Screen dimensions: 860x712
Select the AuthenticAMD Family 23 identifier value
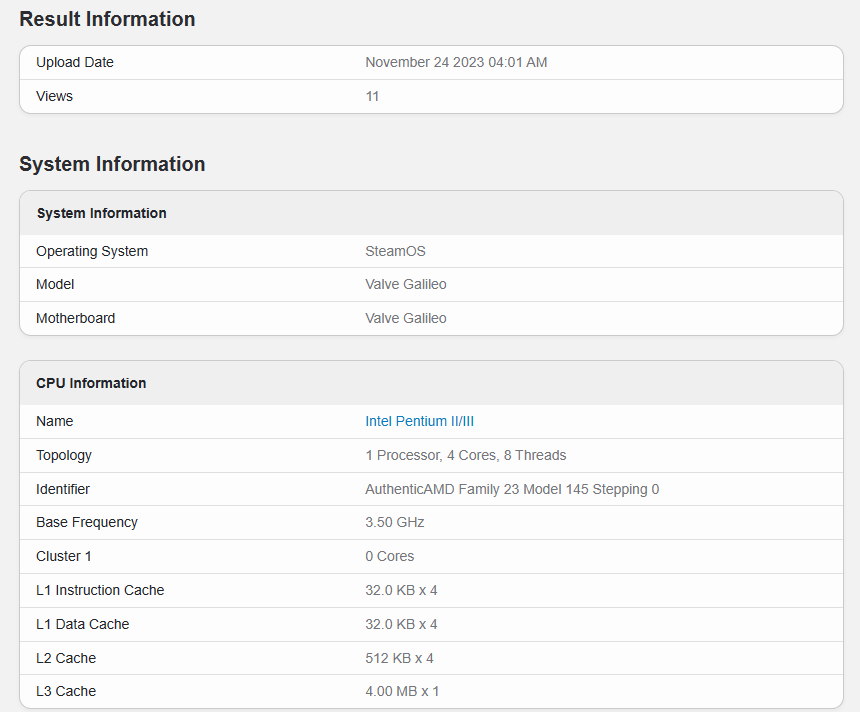[512, 489]
